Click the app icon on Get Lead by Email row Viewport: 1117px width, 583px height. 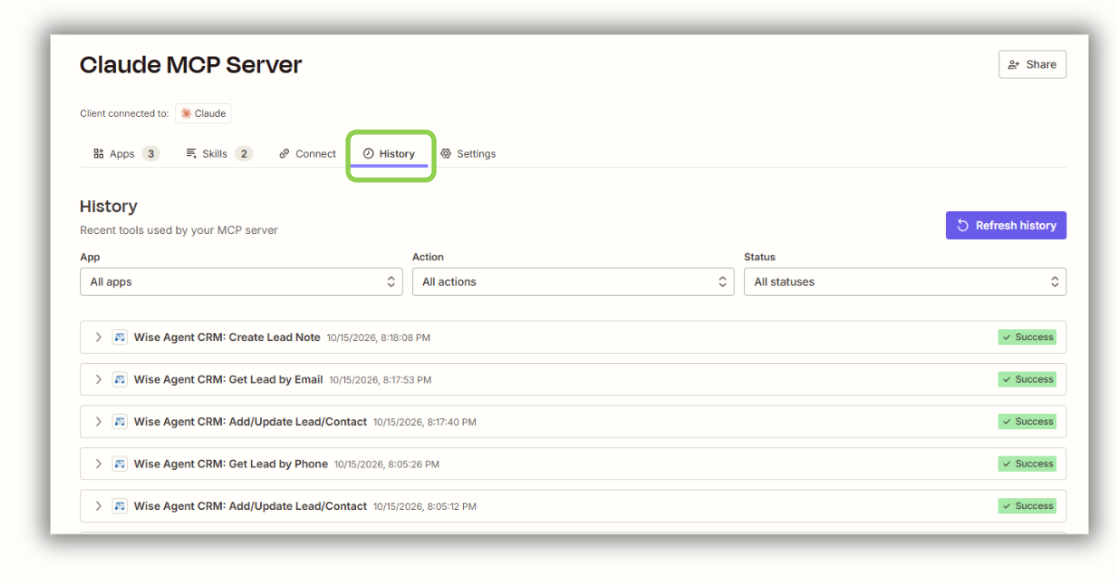click(120, 379)
